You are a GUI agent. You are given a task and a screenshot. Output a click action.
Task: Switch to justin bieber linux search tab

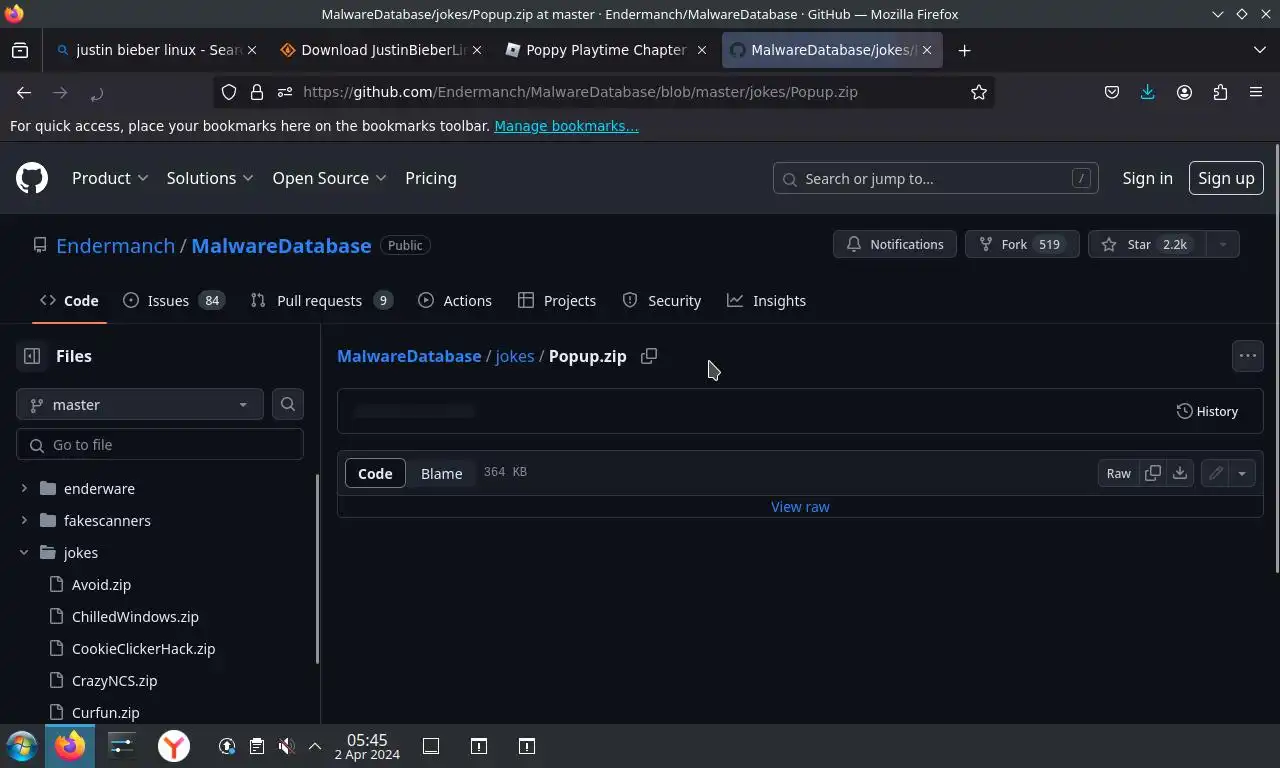(x=155, y=50)
